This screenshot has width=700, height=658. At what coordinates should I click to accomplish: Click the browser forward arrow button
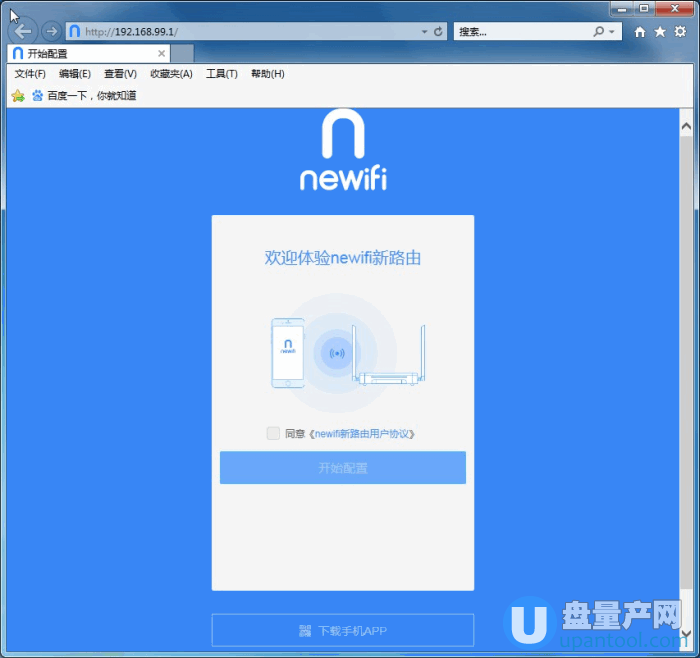coord(51,31)
